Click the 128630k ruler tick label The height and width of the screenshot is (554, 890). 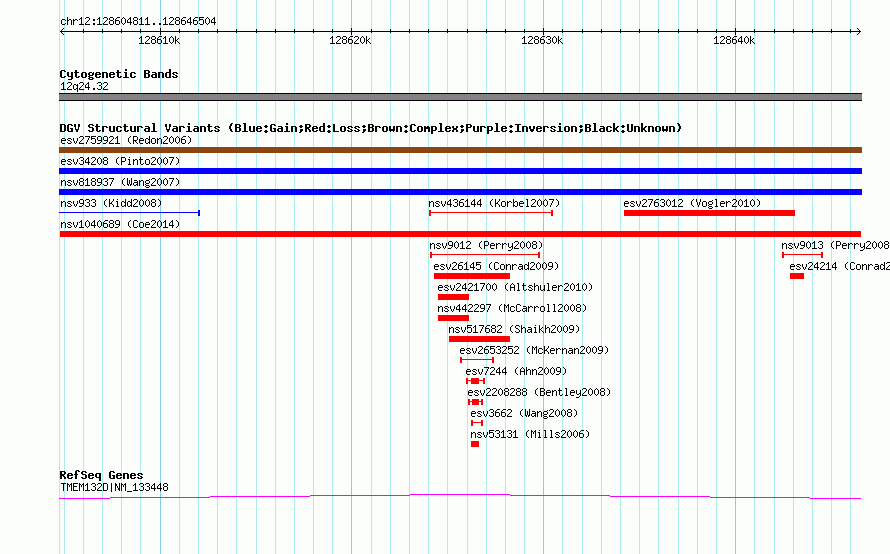[x=542, y=40]
